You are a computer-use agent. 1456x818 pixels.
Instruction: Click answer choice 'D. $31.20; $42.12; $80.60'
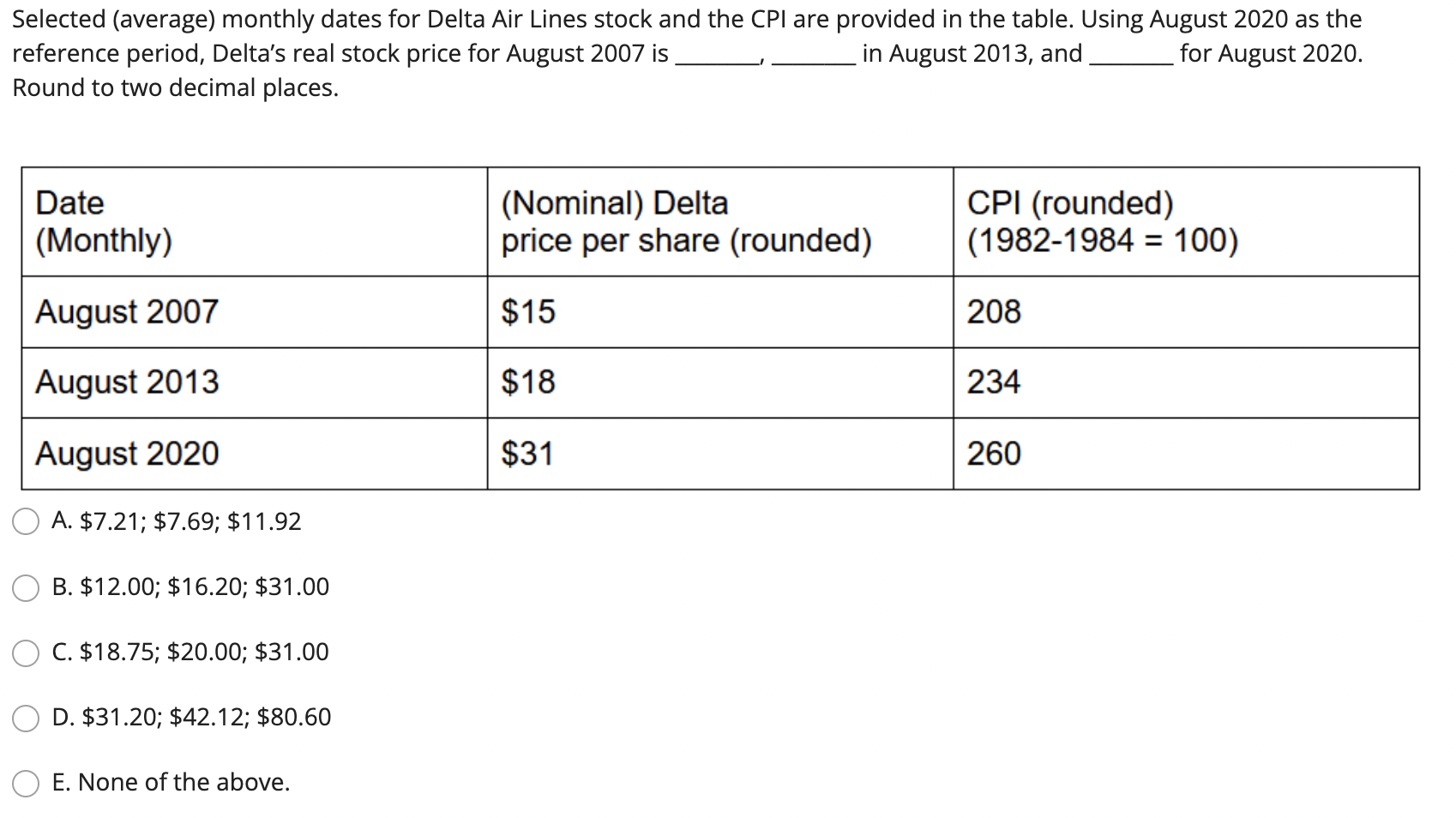pos(190,719)
